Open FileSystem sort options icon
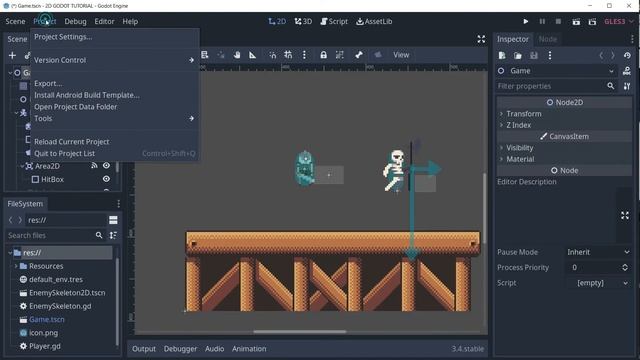Image resolution: width=640 pixels, height=360 pixels. click(113, 236)
